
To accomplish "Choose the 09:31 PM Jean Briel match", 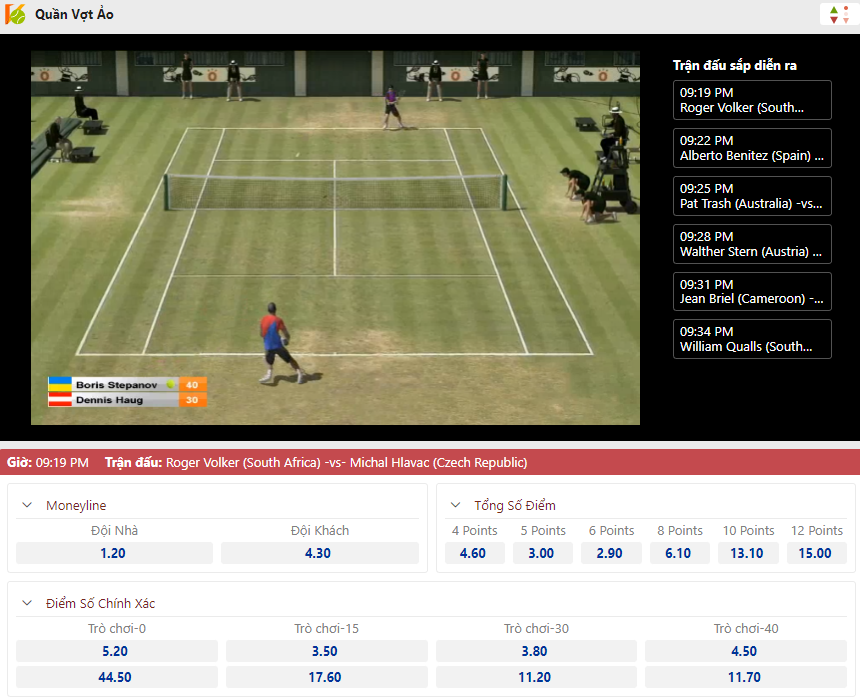I will pyautogui.click(x=752, y=291).
